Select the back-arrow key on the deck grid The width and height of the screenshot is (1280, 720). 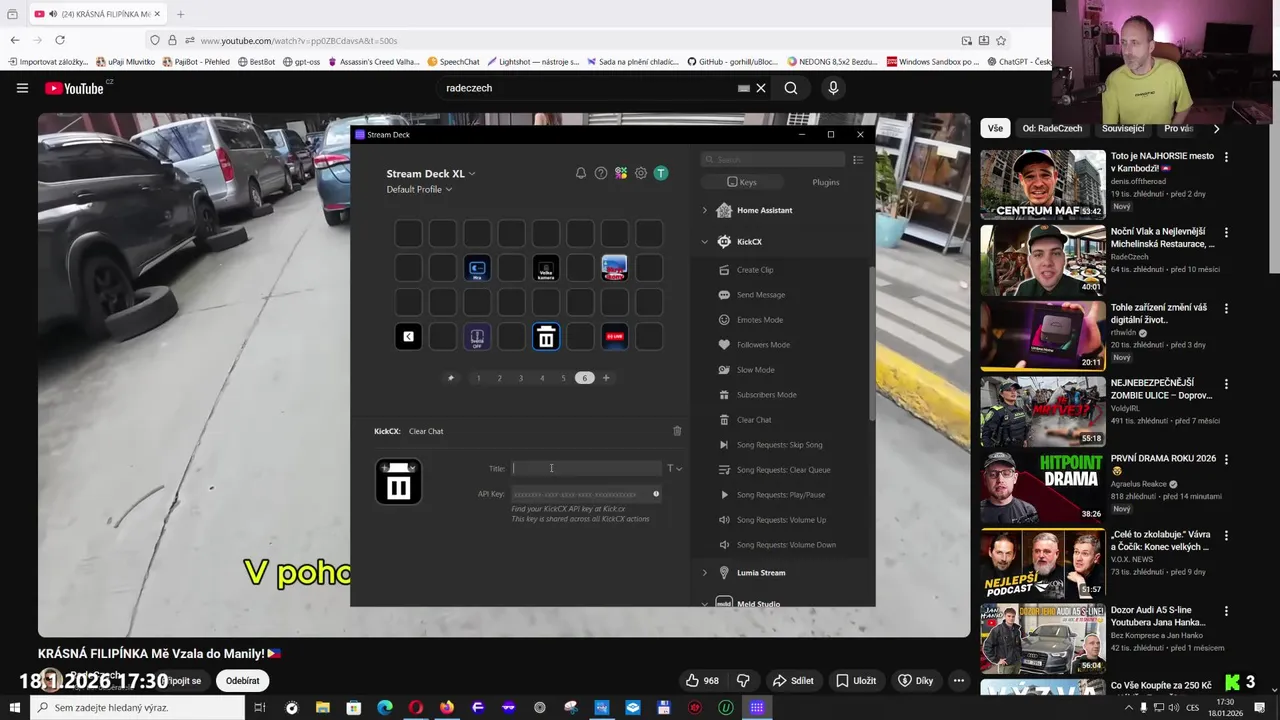[x=408, y=337]
